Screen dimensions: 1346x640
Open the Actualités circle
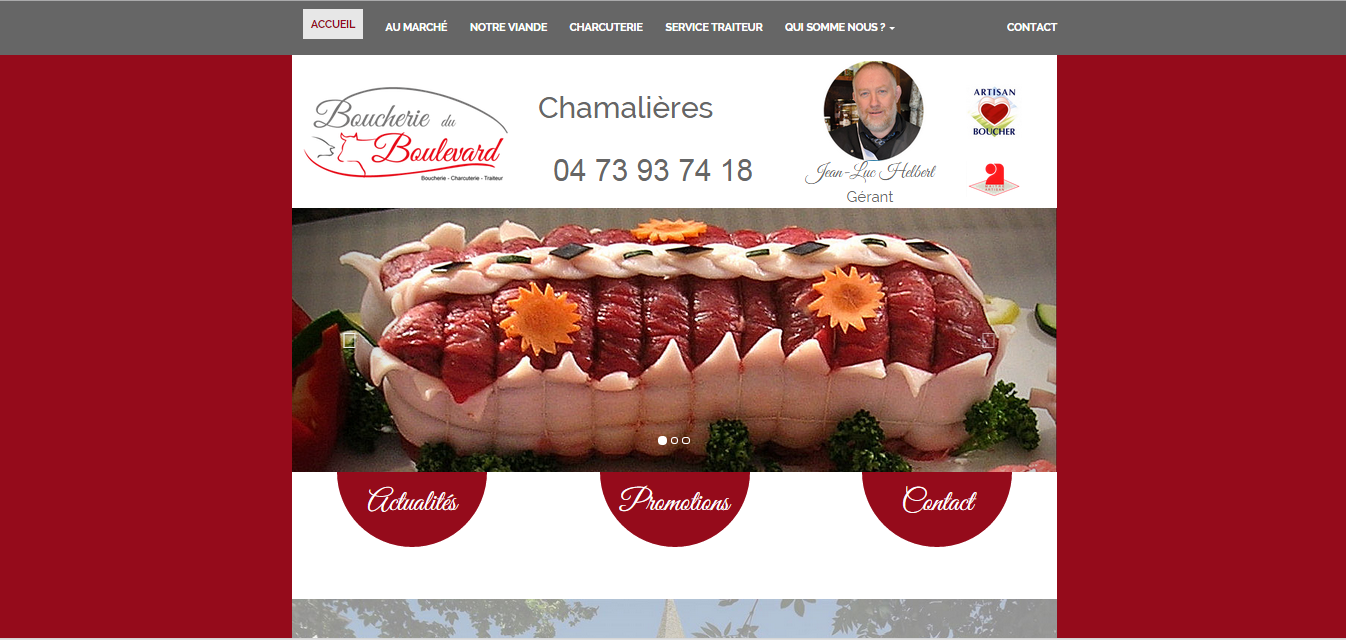412,505
